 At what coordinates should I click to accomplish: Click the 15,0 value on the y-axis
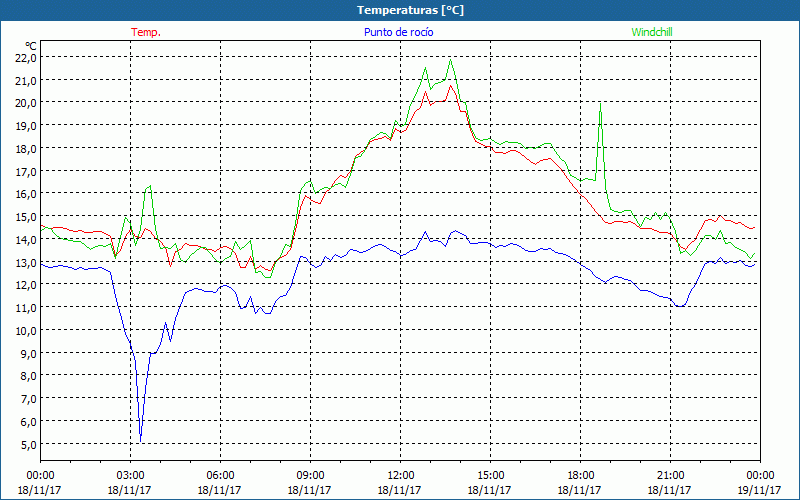click(x=26, y=217)
